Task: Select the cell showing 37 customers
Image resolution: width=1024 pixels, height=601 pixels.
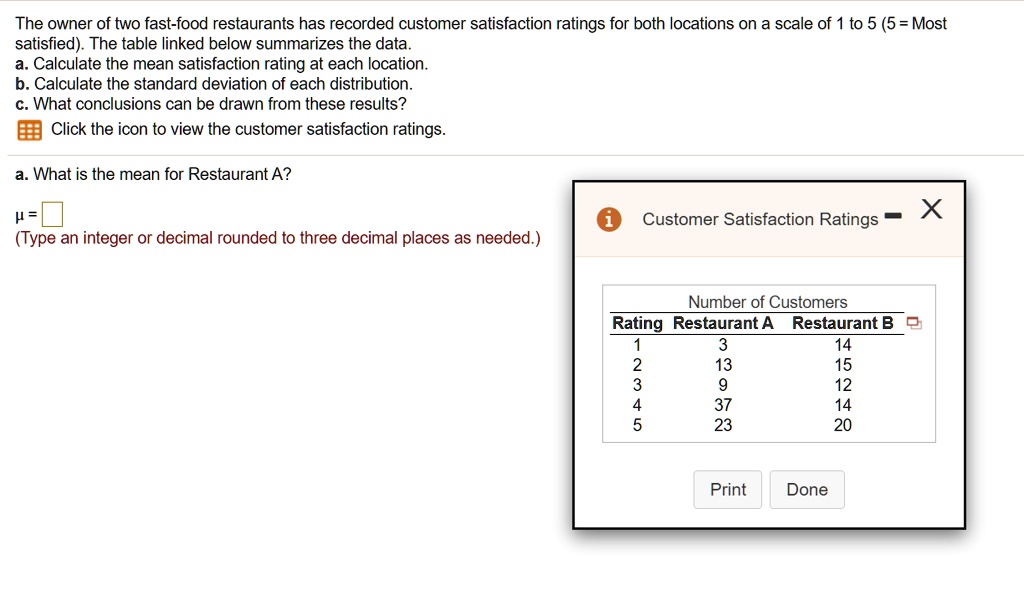Action: click(x=723, y=405)
